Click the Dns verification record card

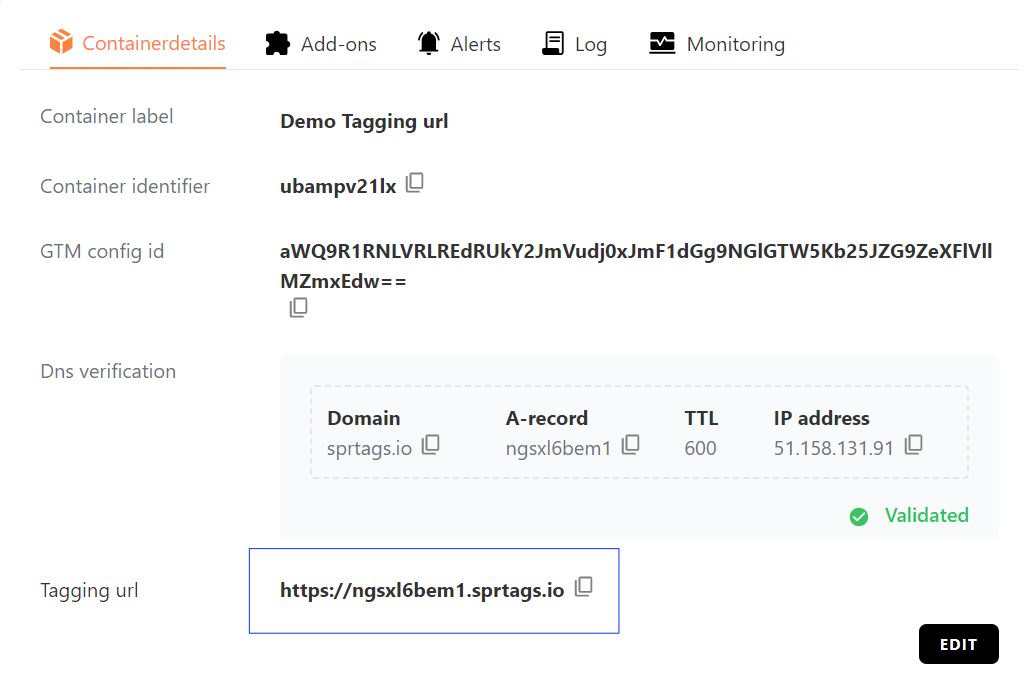tap(640, 430)
